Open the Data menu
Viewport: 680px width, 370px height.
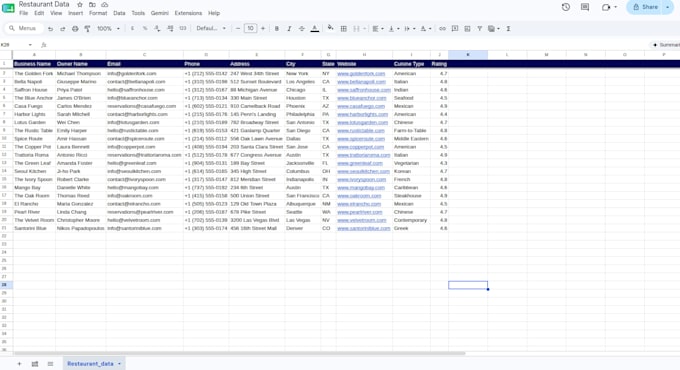pos(119,13)
